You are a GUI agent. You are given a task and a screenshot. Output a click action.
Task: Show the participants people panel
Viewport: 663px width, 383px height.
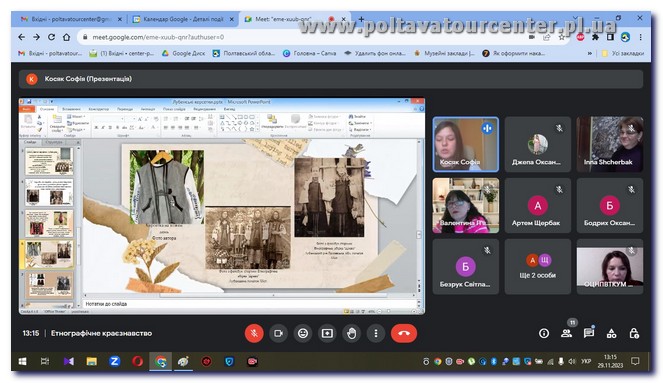click(567, 334)
